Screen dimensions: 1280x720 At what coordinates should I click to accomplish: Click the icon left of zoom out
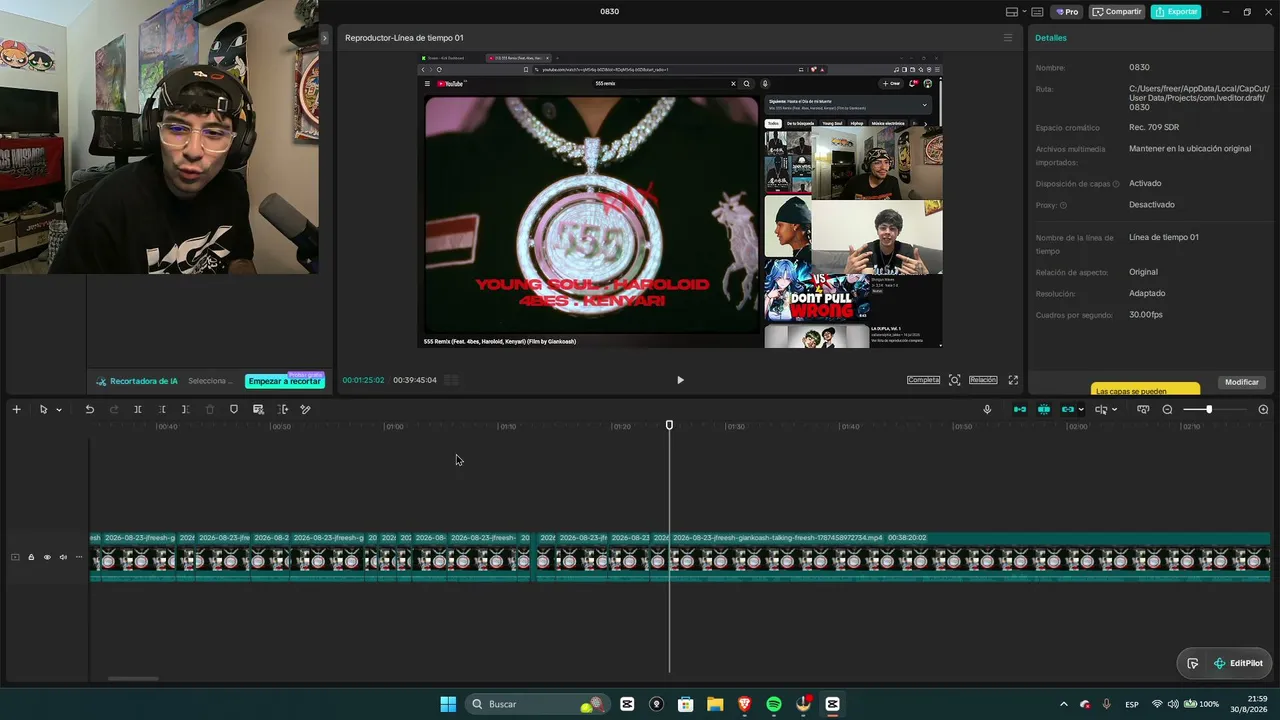(1143, 409)
